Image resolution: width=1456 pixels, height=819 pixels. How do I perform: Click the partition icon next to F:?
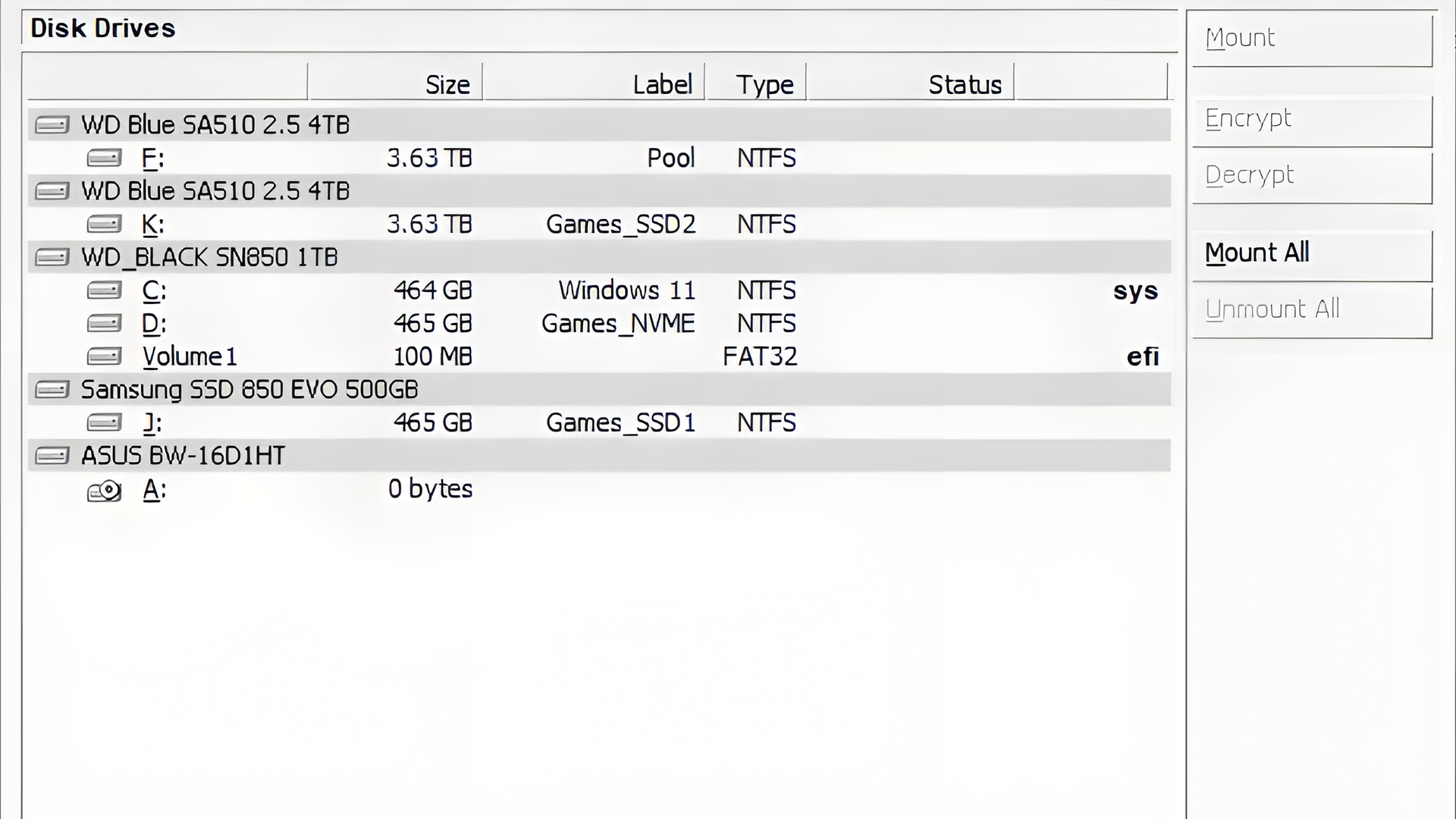click(104, 158)
